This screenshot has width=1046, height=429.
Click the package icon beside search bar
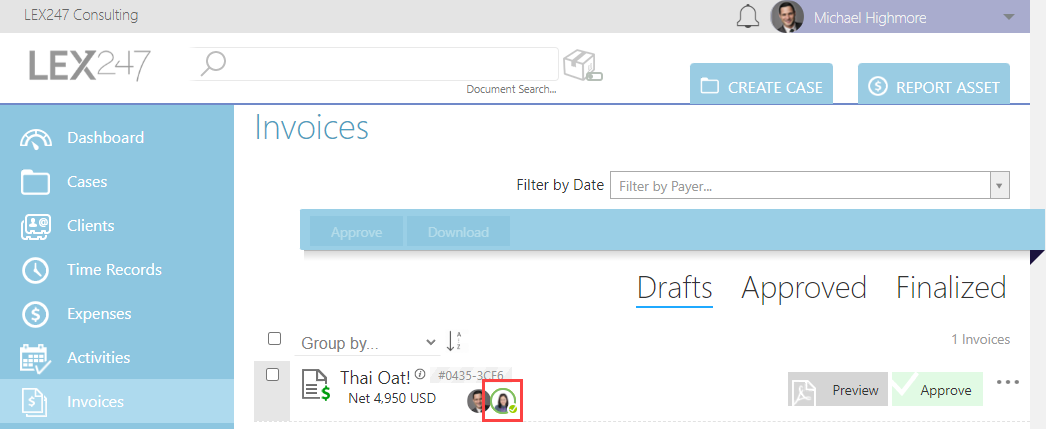582,67
